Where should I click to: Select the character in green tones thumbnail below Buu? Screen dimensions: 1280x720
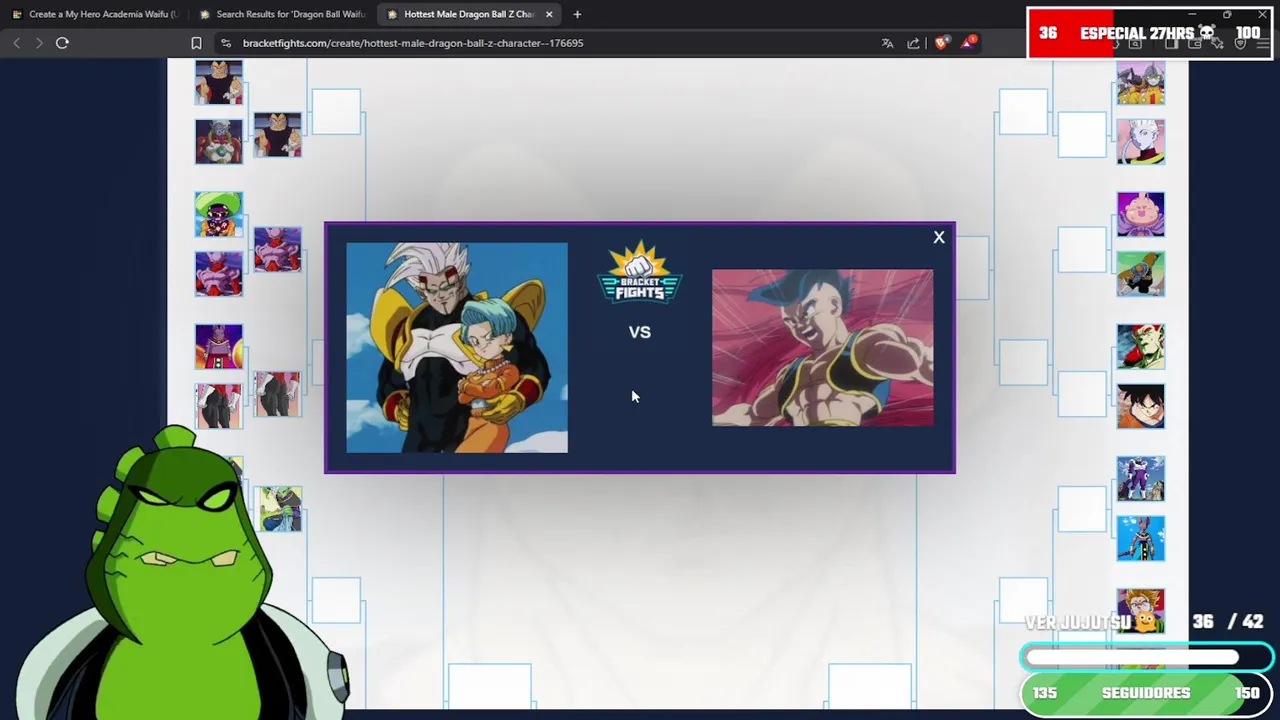tap(1141, 273)
